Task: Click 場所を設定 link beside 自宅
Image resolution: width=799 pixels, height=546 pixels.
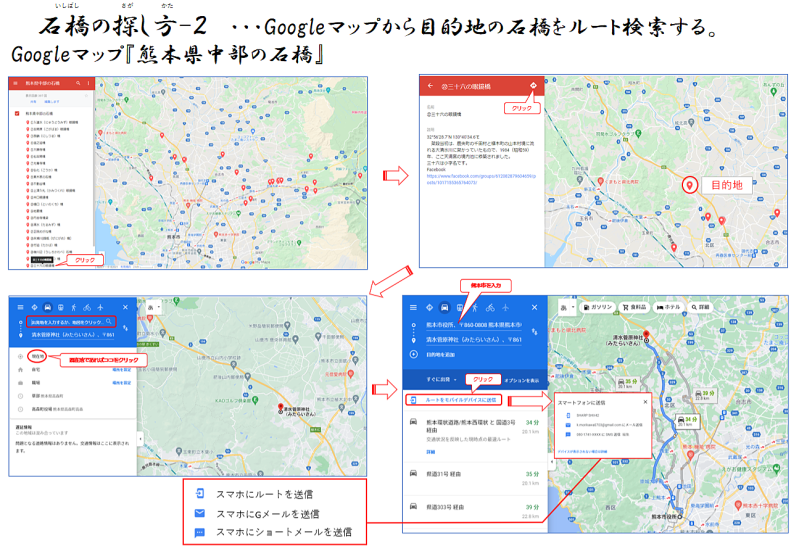Action: coord(122,369)
